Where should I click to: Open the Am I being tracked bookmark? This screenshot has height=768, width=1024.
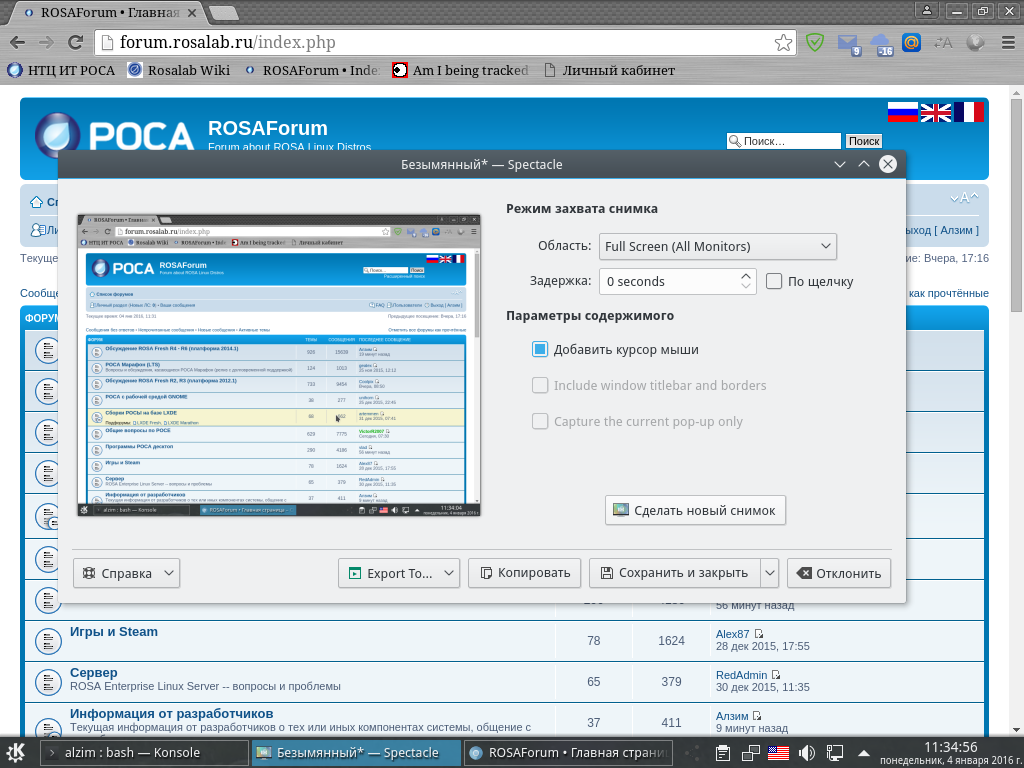pos(461,71)
